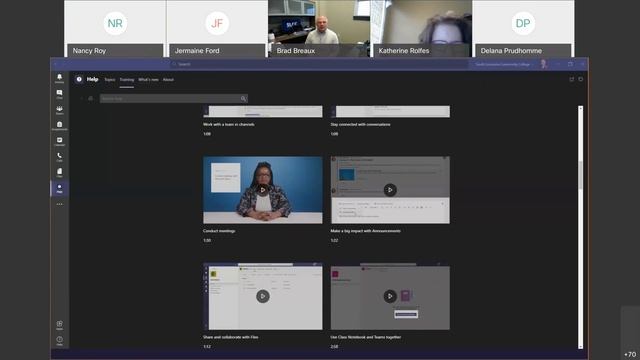Viewport: 640px width, 360px height.
Task: Open Teams section in sidebar
Action: point(60,110)
